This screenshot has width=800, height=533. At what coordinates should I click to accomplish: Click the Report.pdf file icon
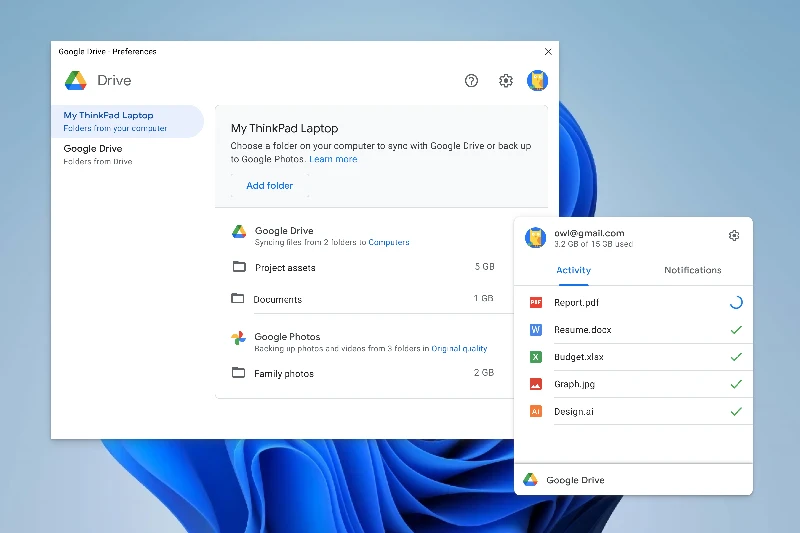tap(535, 302)
